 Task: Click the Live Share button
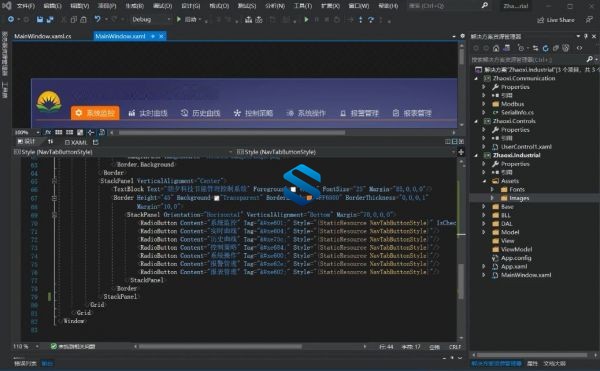556,20
